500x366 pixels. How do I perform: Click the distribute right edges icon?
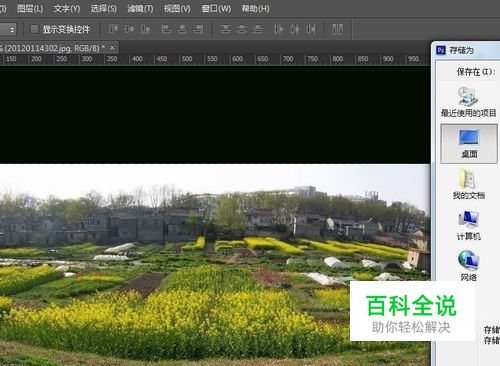tap(311, 29)
